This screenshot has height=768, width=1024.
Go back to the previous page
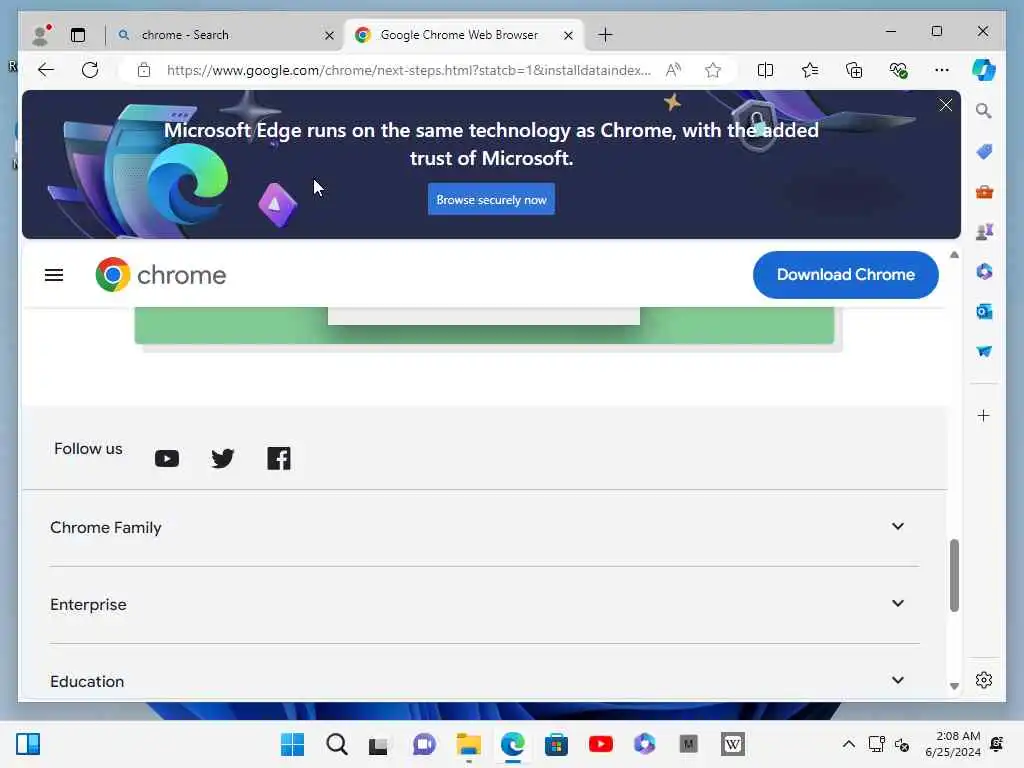pyautogui.click(x=46, y=70)
